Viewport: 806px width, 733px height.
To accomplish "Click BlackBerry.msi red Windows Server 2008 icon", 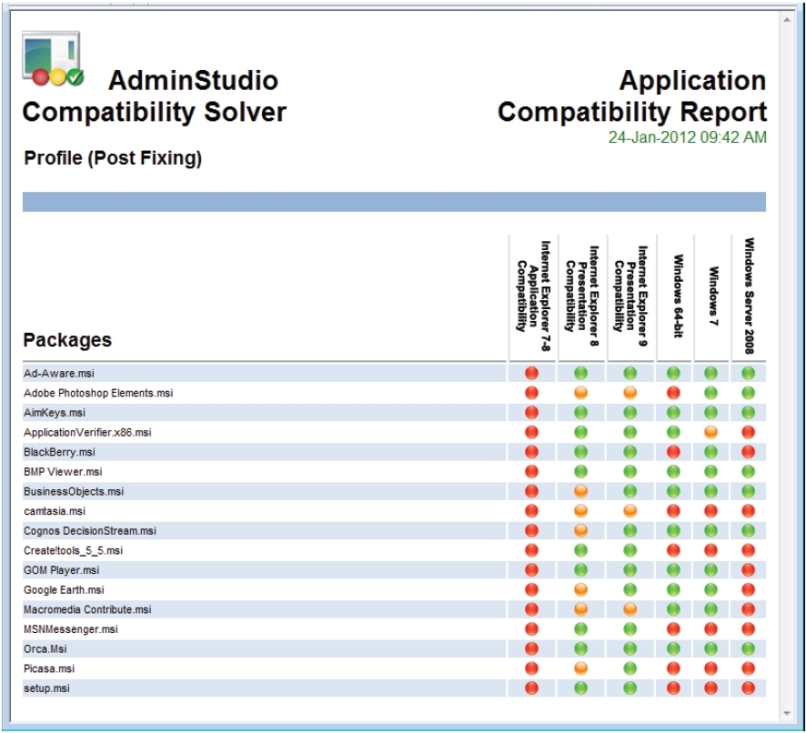I will coord(749,452).
